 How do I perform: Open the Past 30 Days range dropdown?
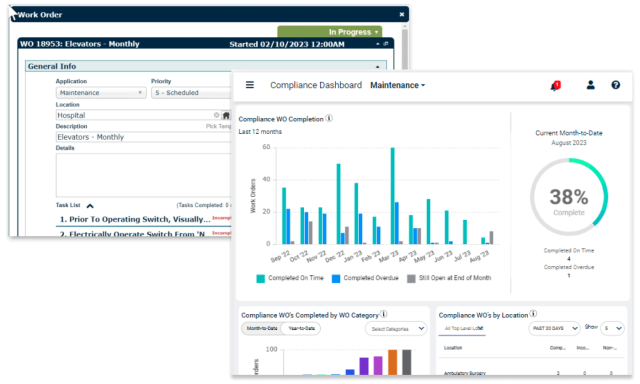tap(554, 329)
